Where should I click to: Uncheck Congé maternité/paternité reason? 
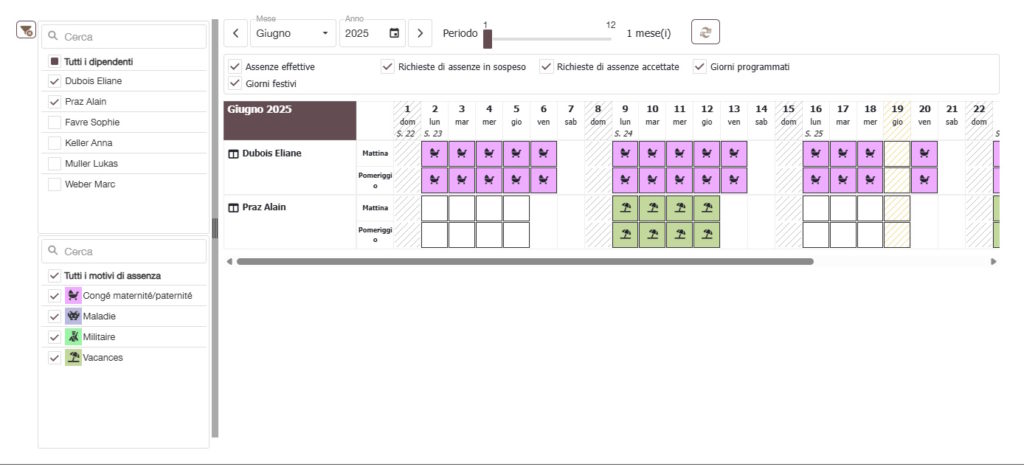[x=54, y=296]
